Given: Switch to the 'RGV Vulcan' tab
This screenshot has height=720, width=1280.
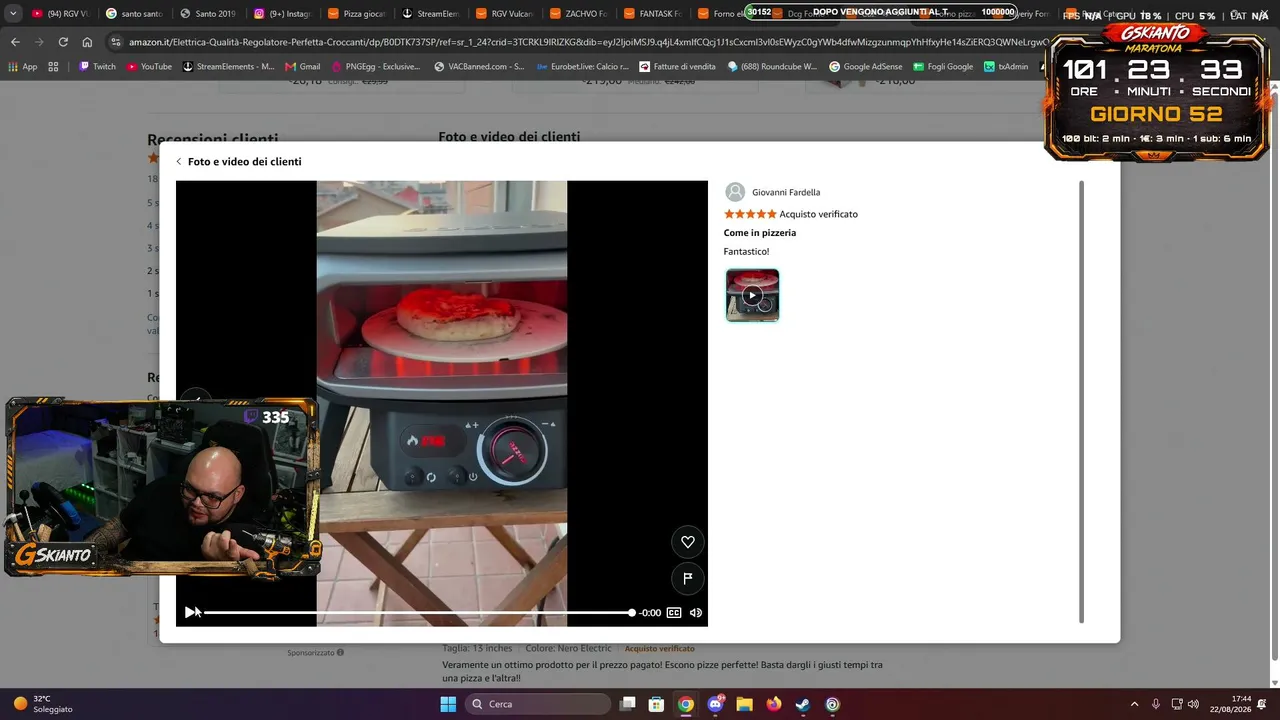Looking at the screenshot, I should click(504, 14).
